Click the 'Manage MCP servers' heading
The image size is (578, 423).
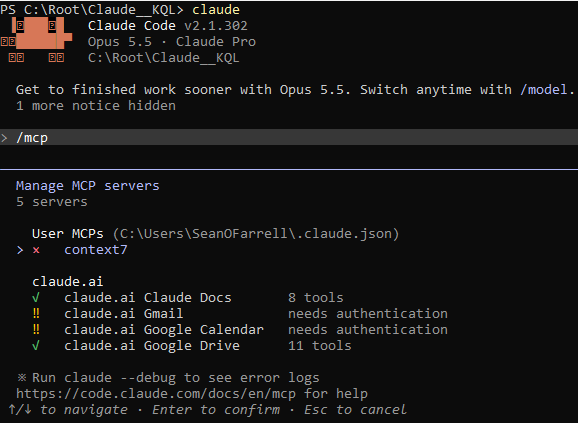pyautogui.click(x=88, y=186)
